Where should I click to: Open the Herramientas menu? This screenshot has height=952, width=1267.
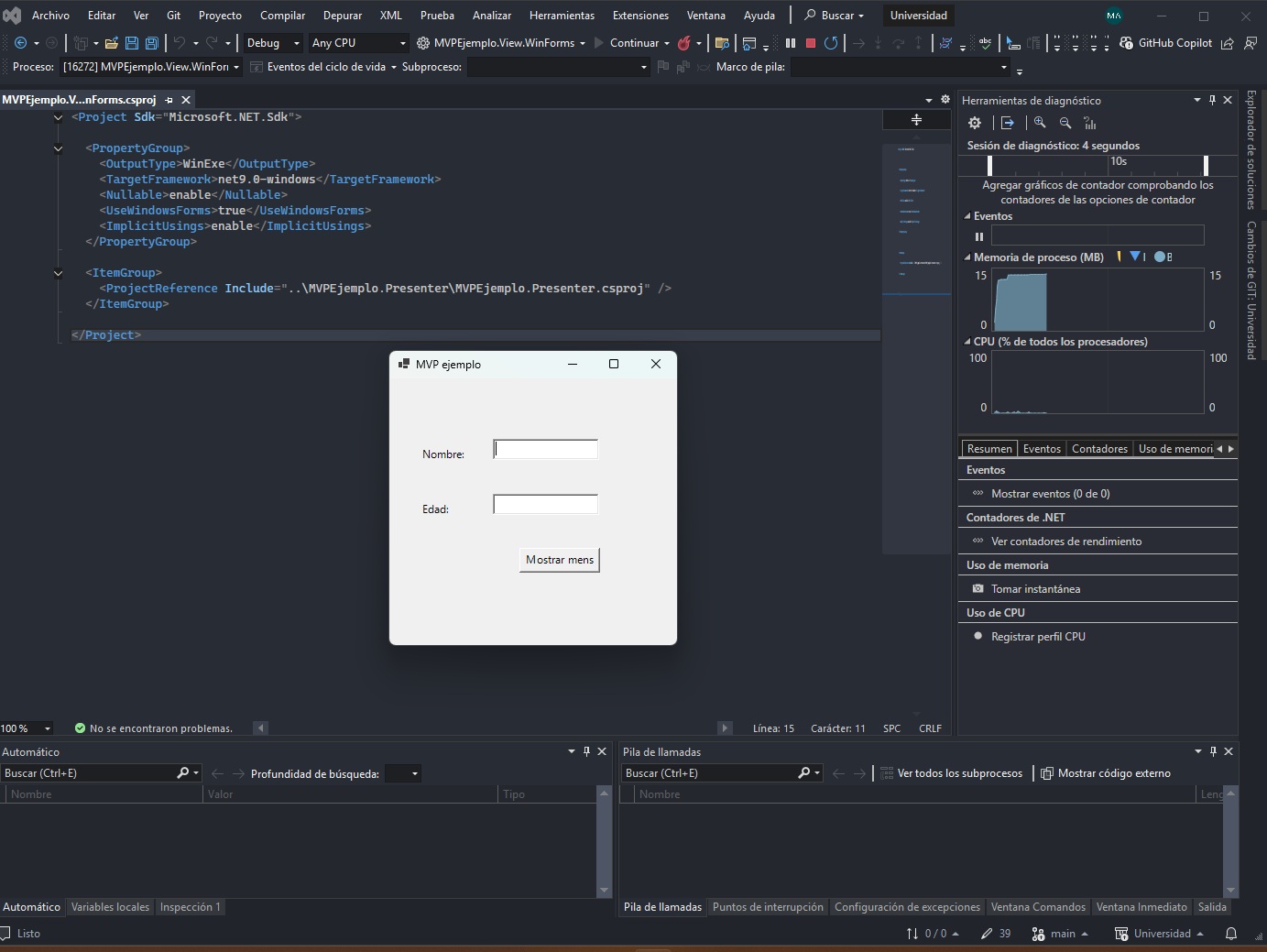tap(562, 16)
